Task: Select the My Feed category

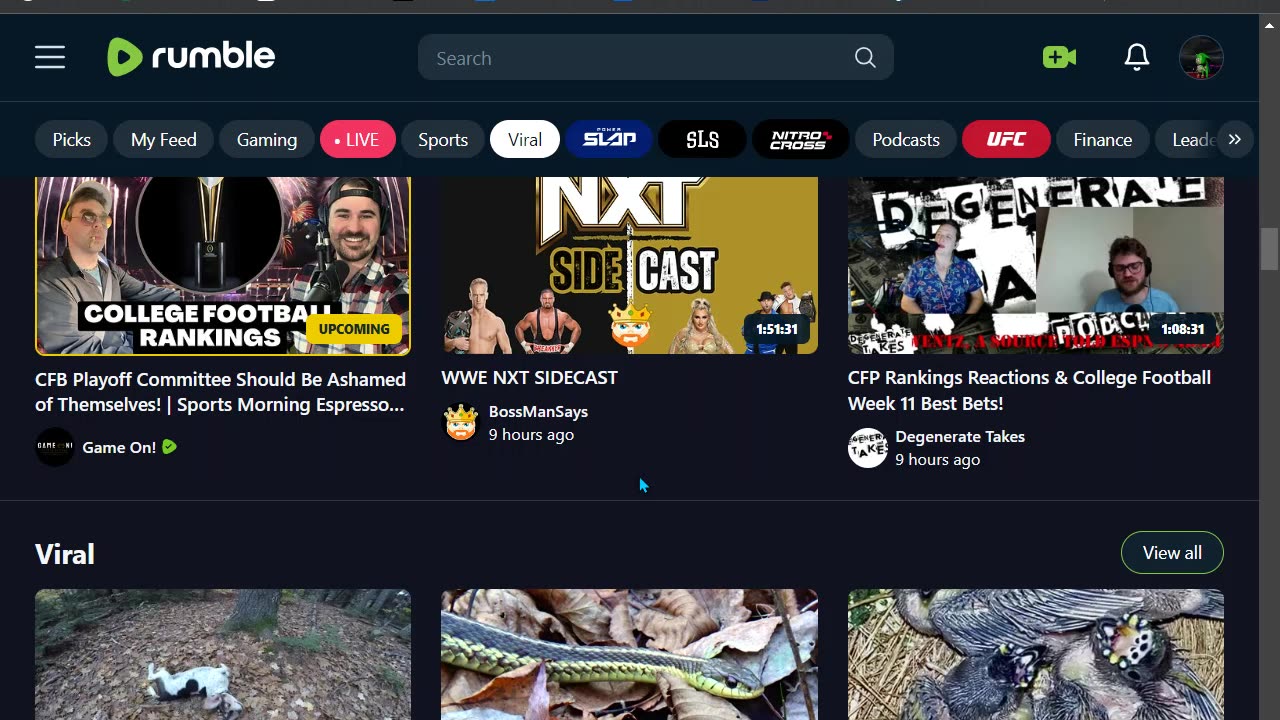Action: pyautogui.click(x=164, y=139)
